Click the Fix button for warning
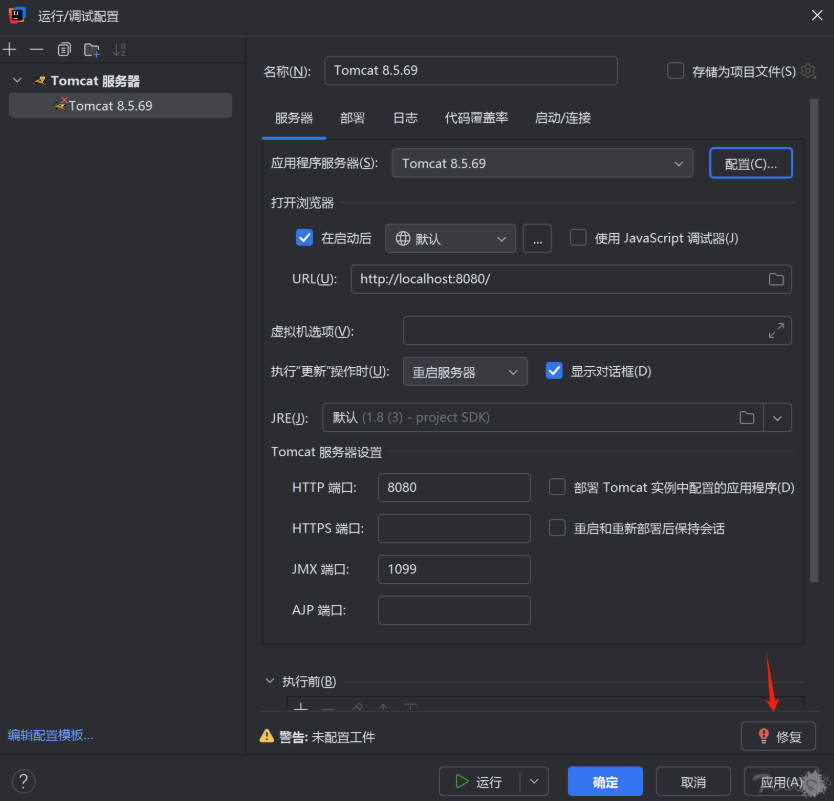Screen dimensions: 835x801 coord(778,736)
